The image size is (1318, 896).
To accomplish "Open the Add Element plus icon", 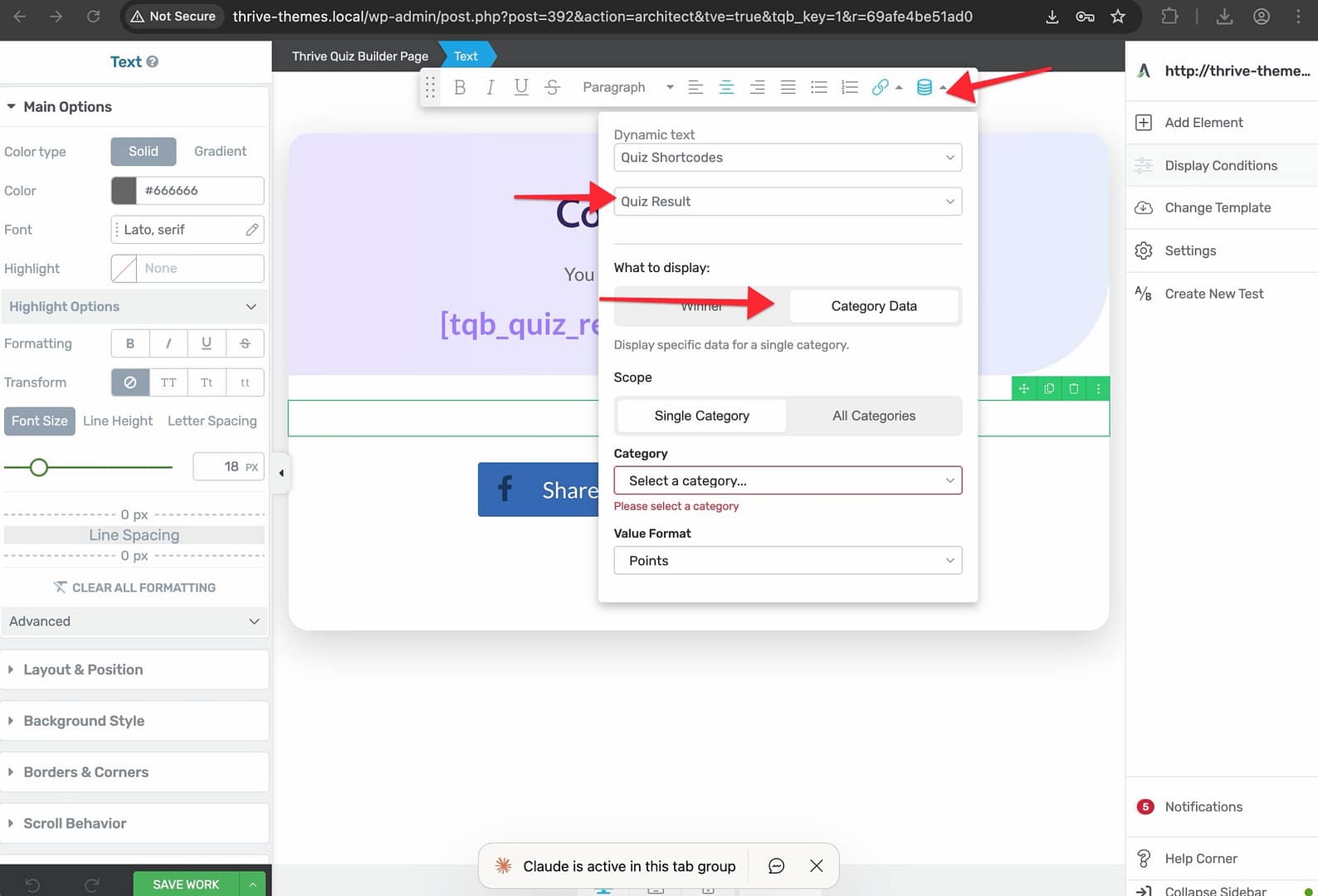I will click(1144, 123).
